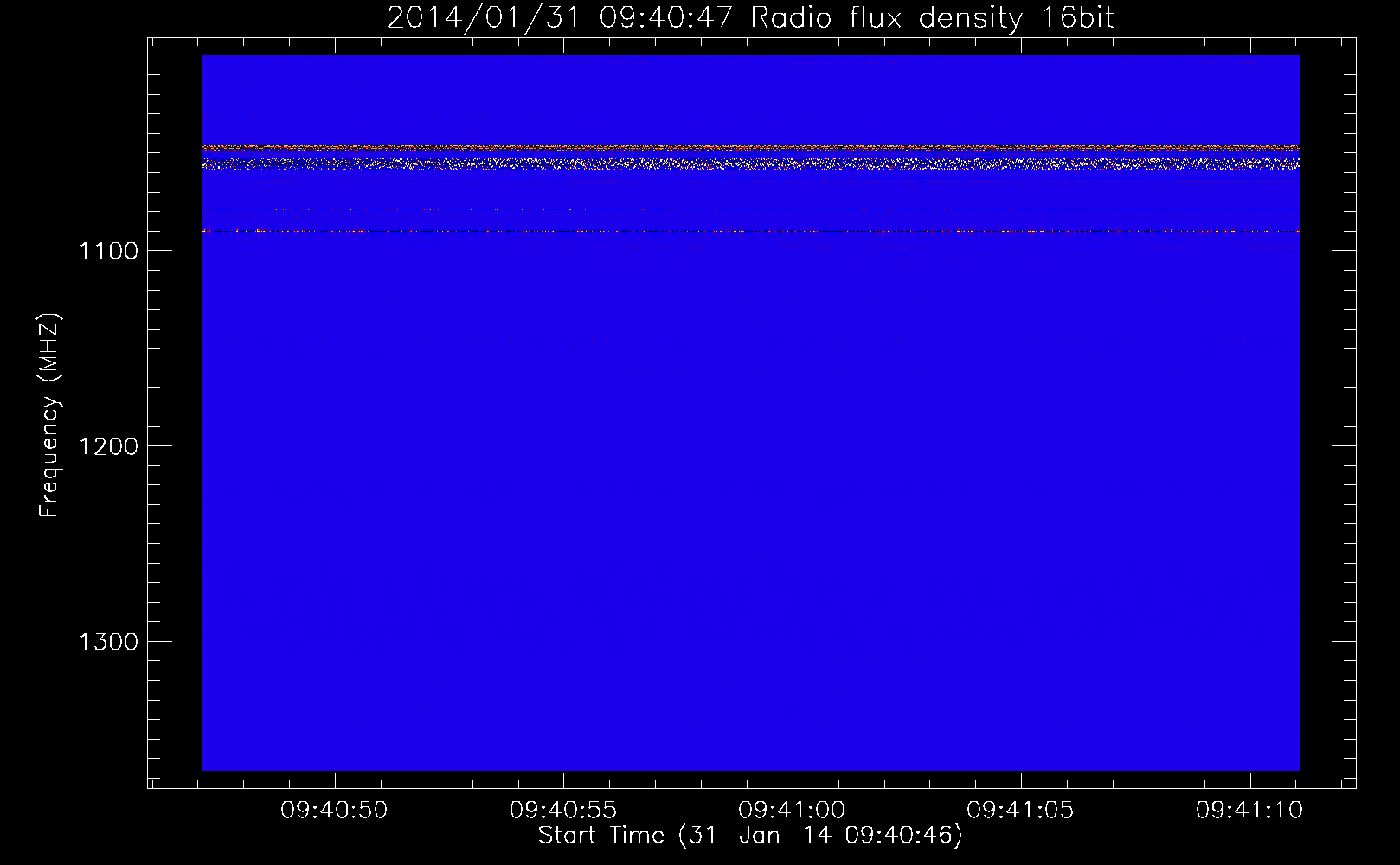
Task: Select the 09:40:50 time tick label
Action: tap(334, 811)
